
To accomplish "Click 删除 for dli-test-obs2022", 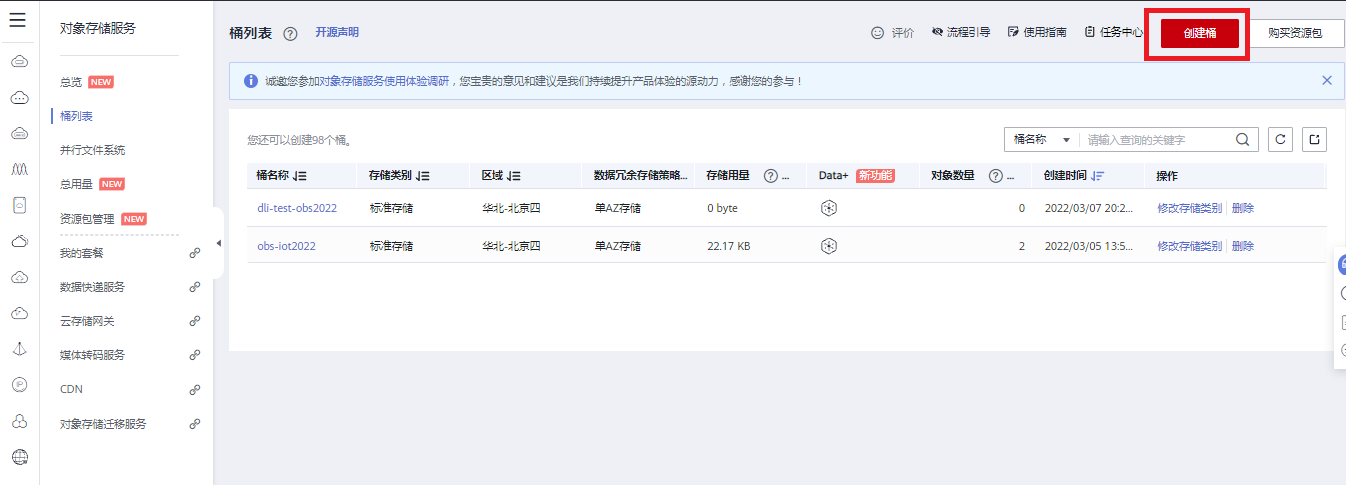I will (x=1243, y=208).
